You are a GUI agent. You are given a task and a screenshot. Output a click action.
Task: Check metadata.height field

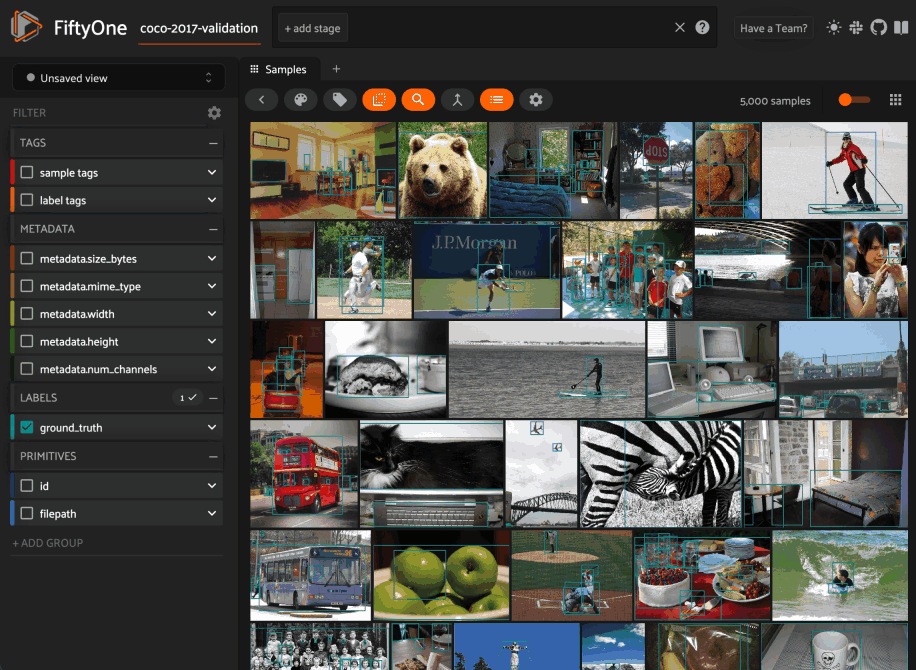click(27, 341)
